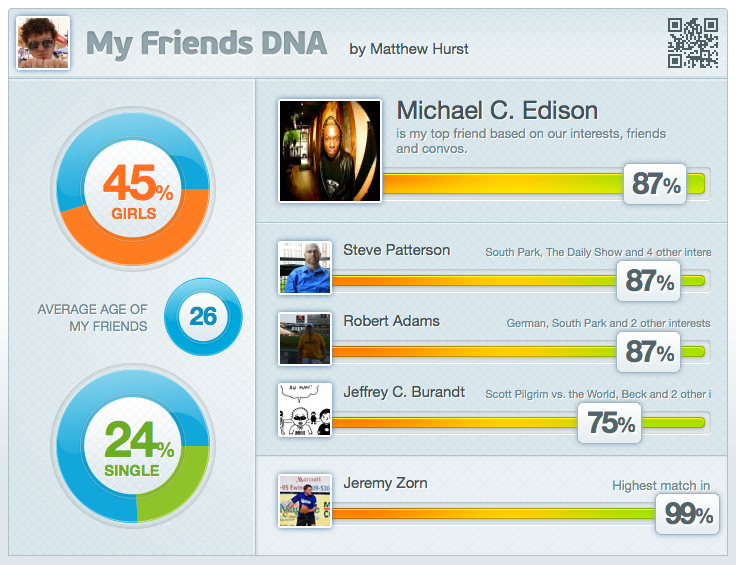
Task: Open Steve Patterson's name link
Action: pos(396,250)
